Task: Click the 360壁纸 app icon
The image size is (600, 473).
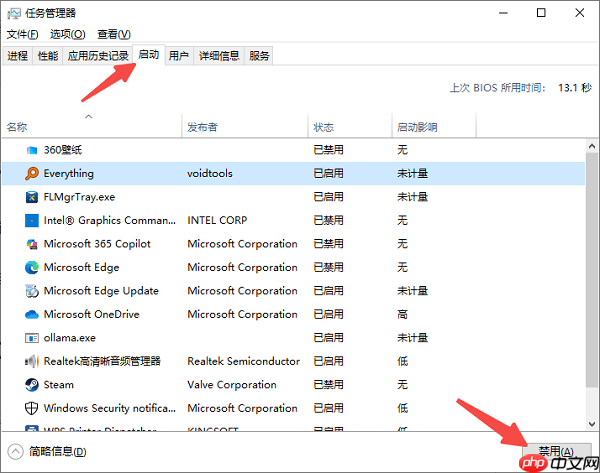Action: (x=32, y=150)
